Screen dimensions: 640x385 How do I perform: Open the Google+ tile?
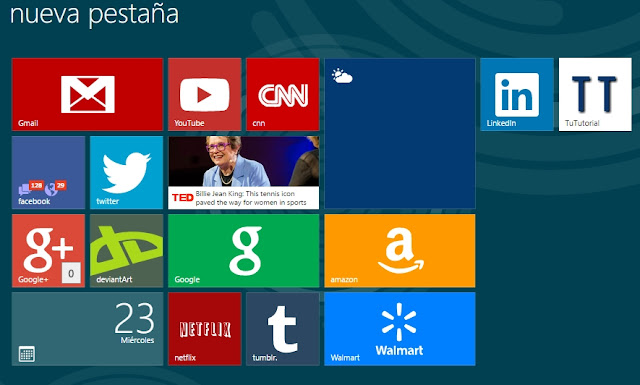(48, 251)
